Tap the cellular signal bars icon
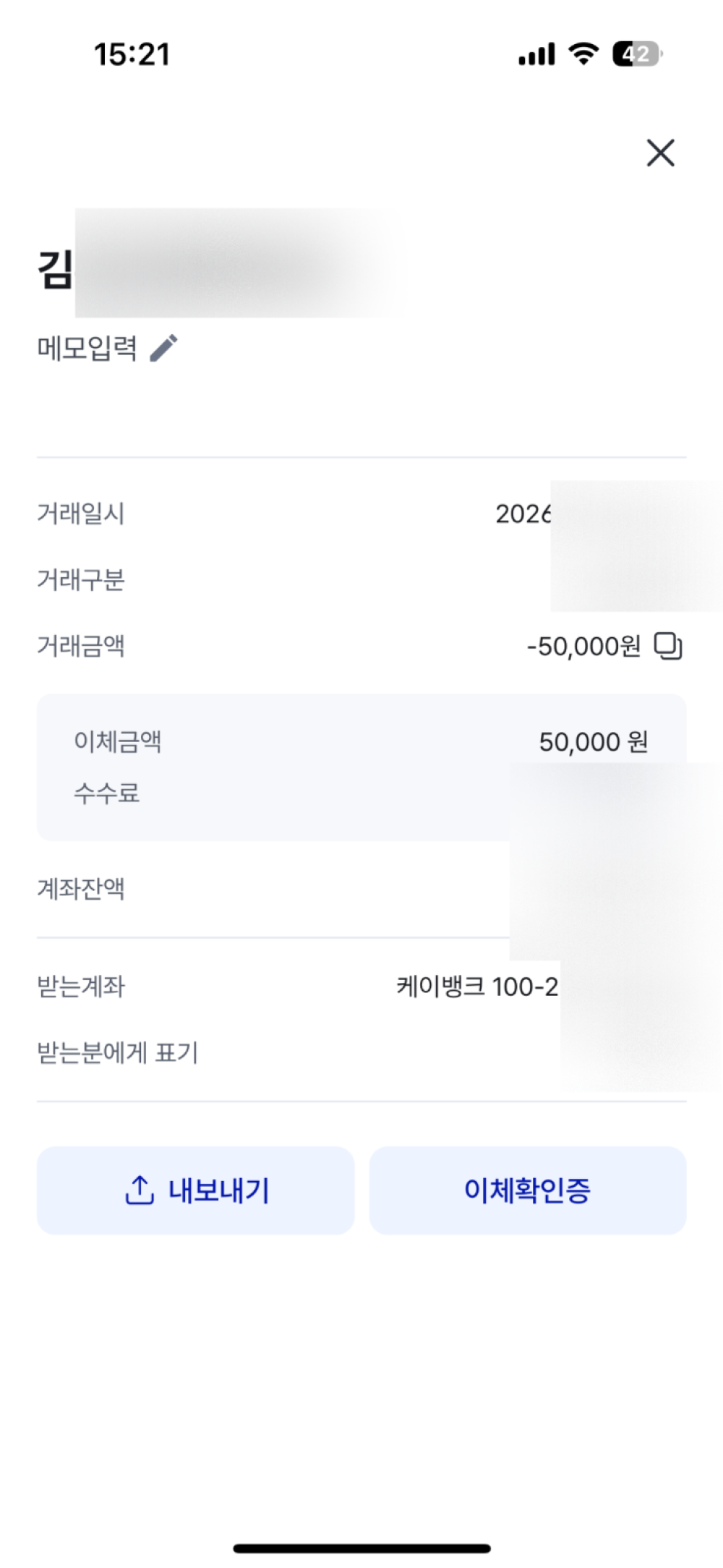723x1568 pixels. coord(536,54)
